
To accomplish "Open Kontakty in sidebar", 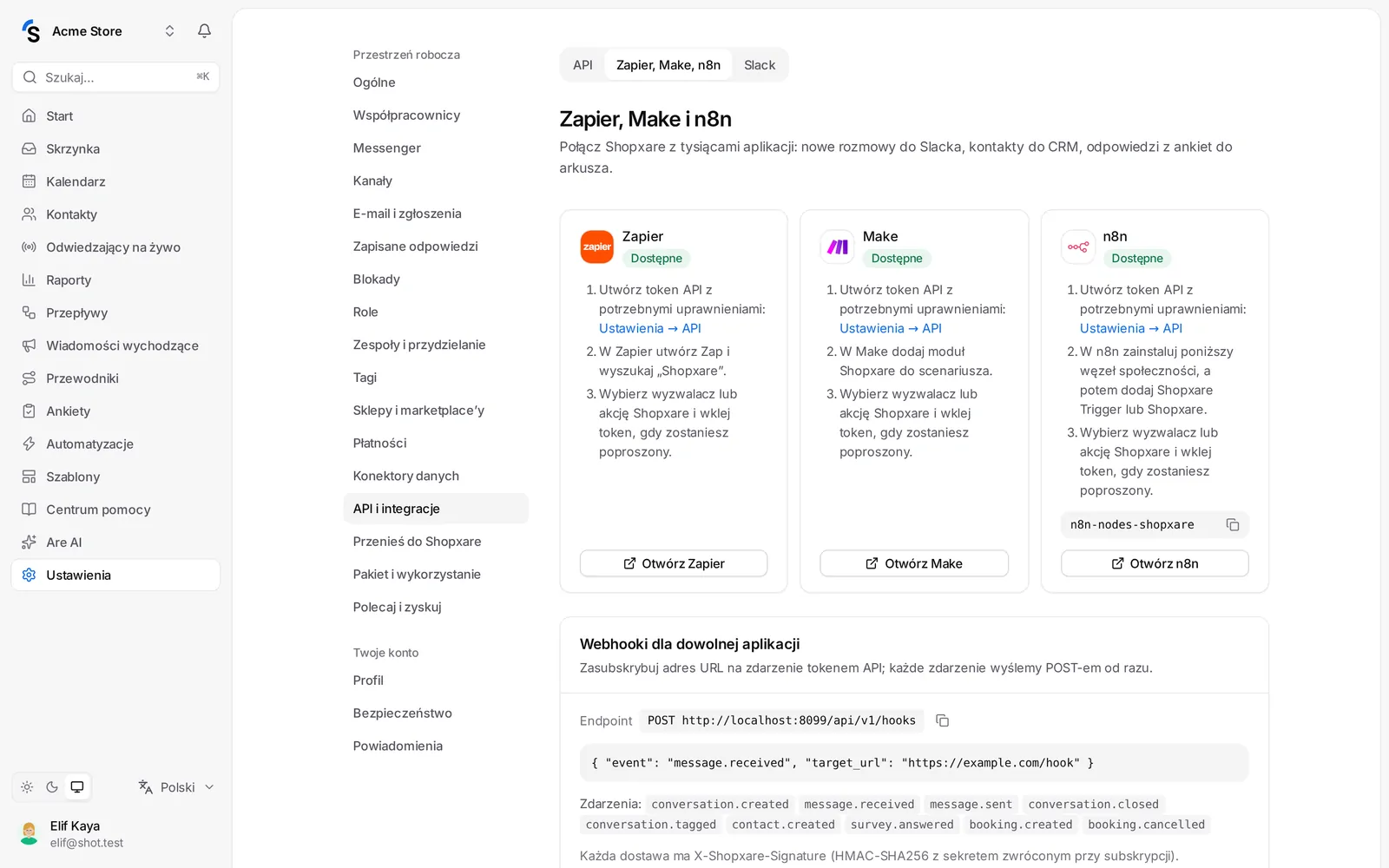I will [115, 214].
